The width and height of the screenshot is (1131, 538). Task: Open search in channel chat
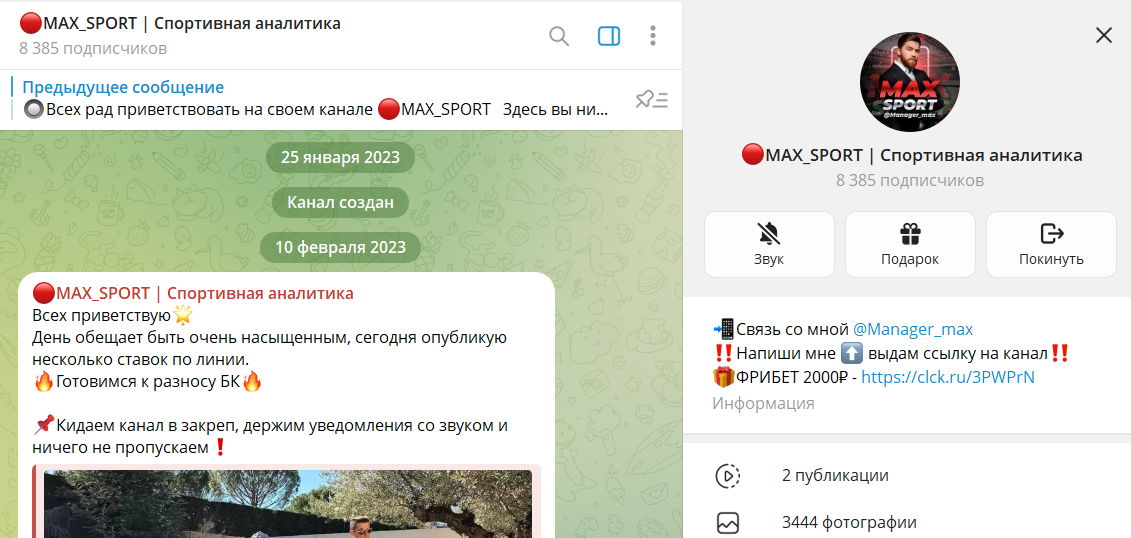[x=559, y=36]
